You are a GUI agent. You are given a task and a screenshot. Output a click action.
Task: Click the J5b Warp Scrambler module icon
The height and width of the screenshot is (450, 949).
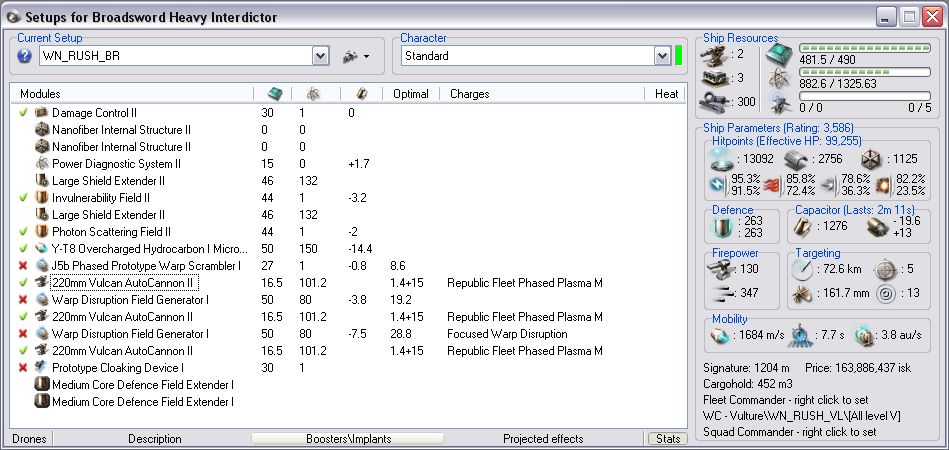point(42,266)
